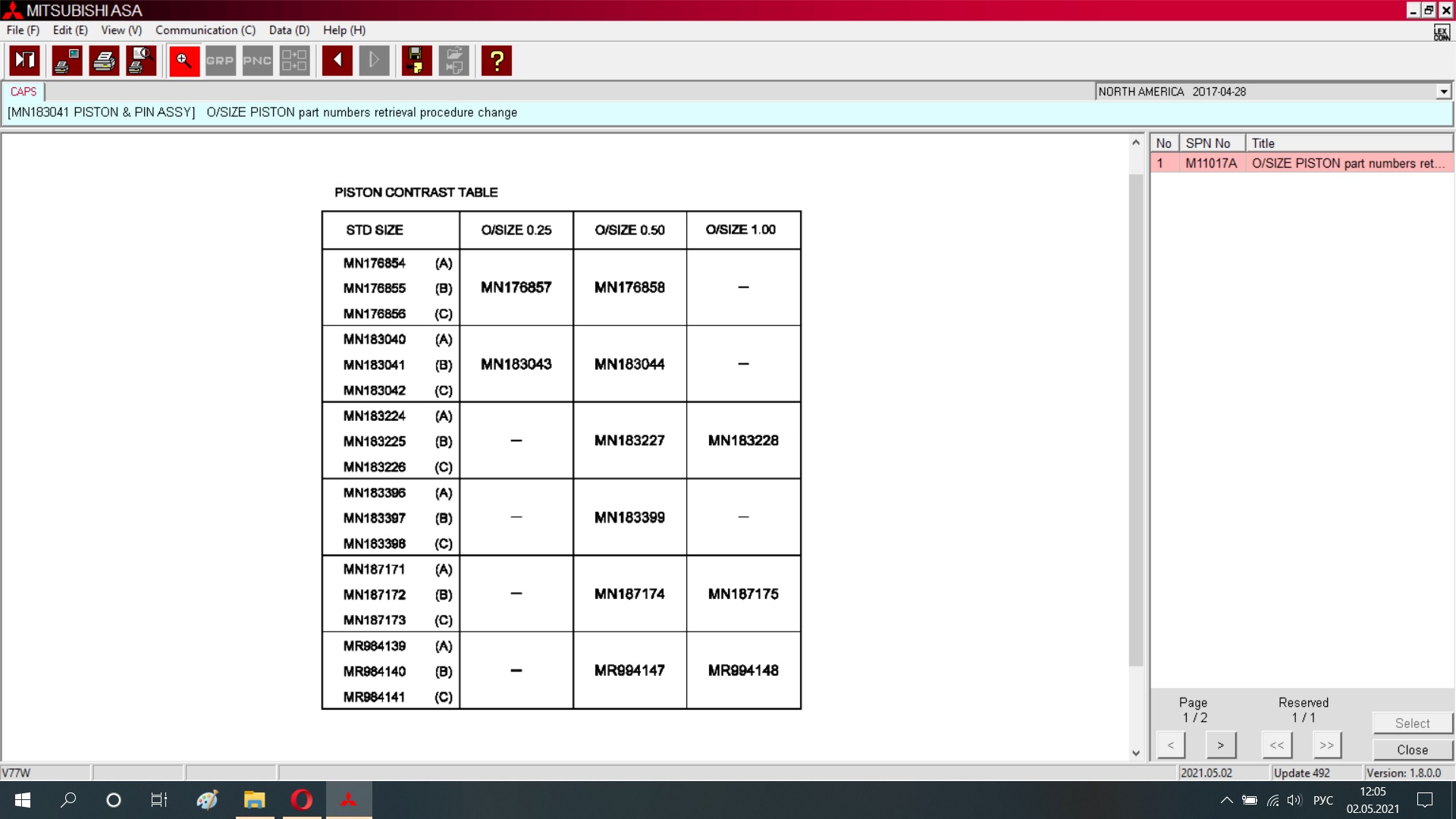1456x819 pixels.
Task: Click the GRP toolbar button
Action: [x=220, y=61]
